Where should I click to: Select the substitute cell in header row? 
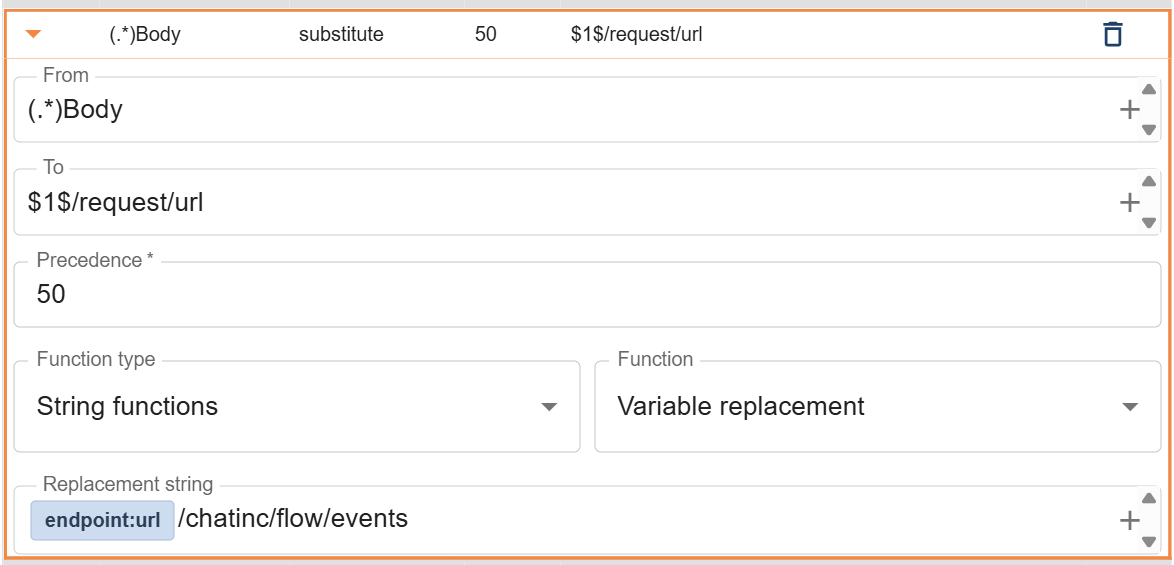341,35
